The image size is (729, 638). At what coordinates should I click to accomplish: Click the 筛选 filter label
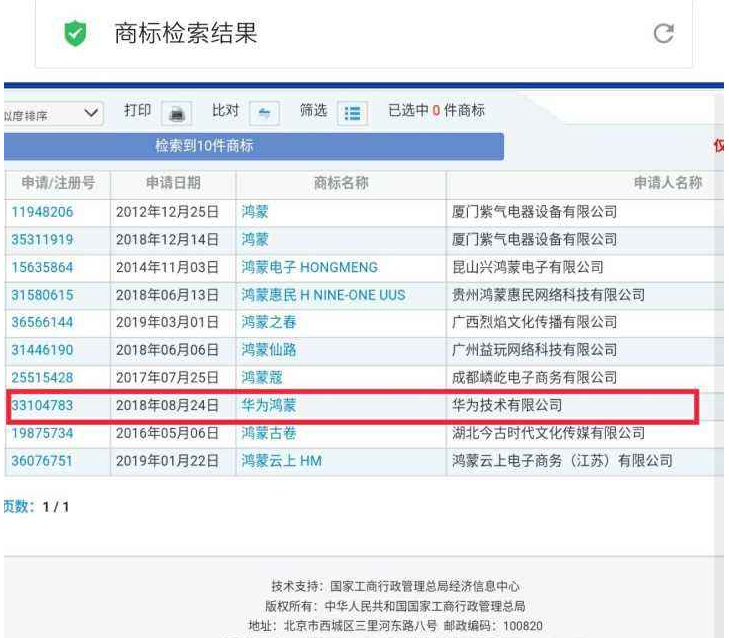313,111
